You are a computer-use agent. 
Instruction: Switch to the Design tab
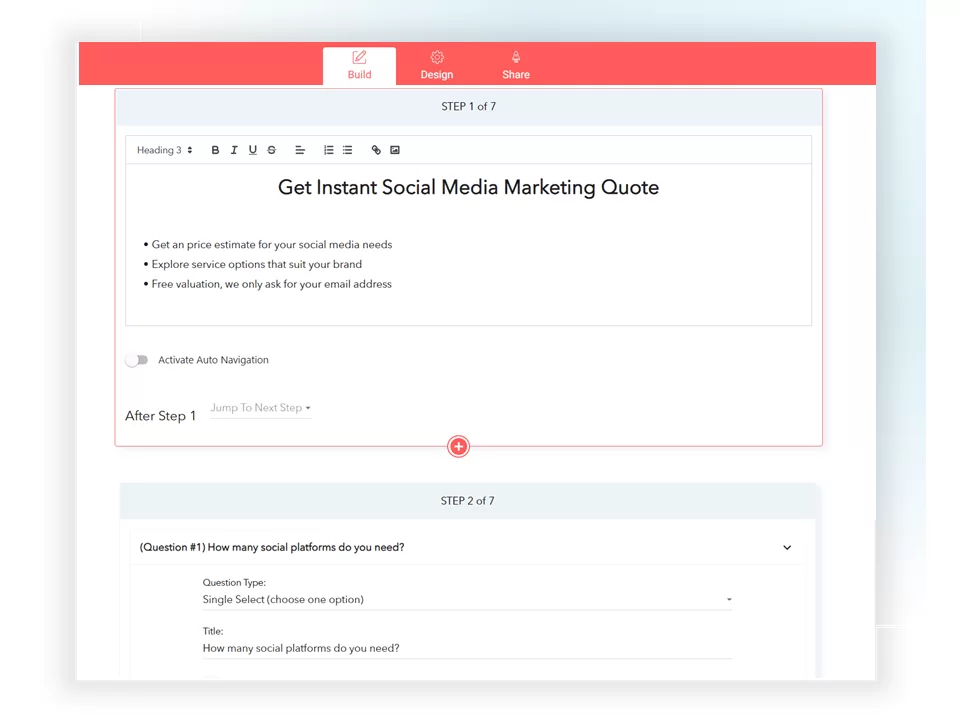(x=436, y=66)
